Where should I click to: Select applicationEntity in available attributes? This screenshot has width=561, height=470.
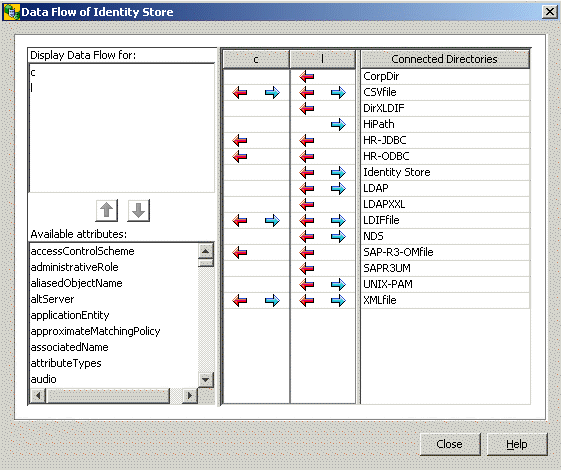[70, 315]
